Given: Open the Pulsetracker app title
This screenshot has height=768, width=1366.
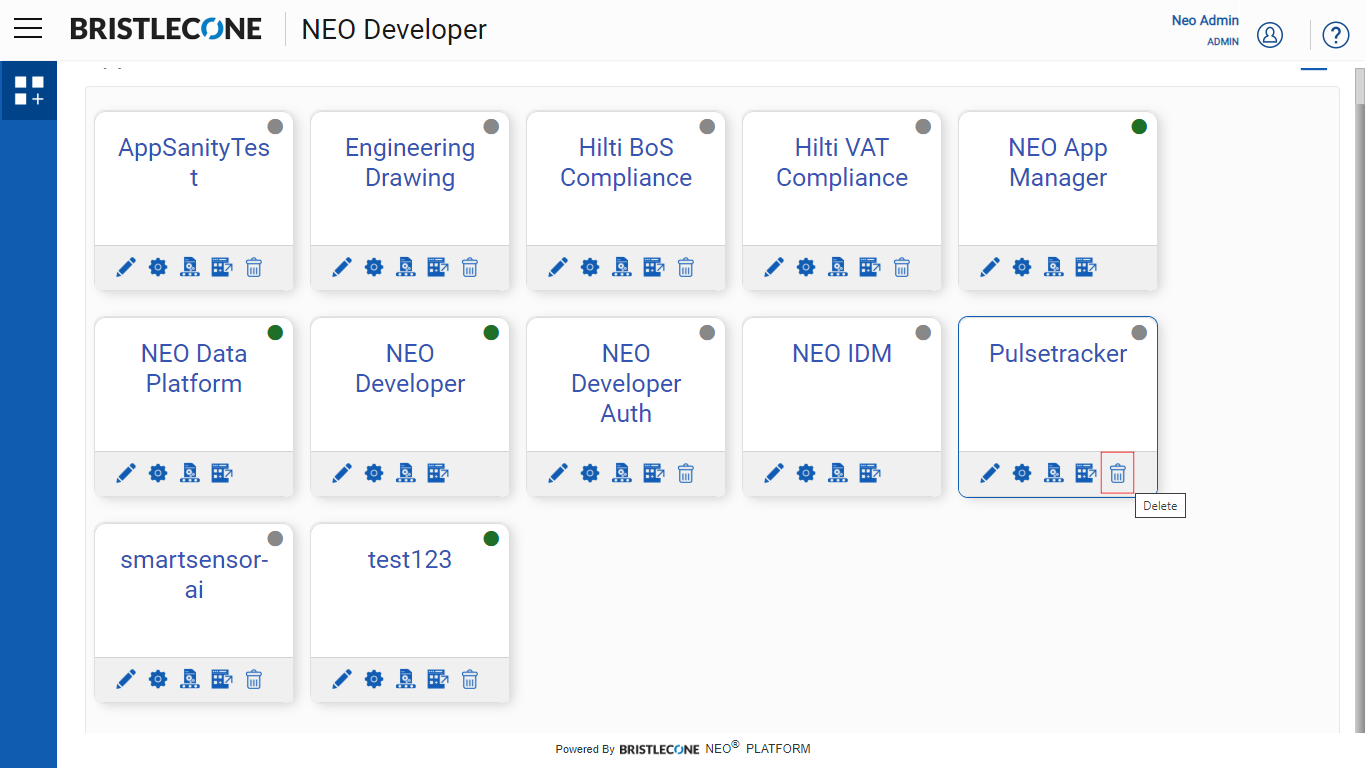Looking at the screenshot, I should 1058,353.
